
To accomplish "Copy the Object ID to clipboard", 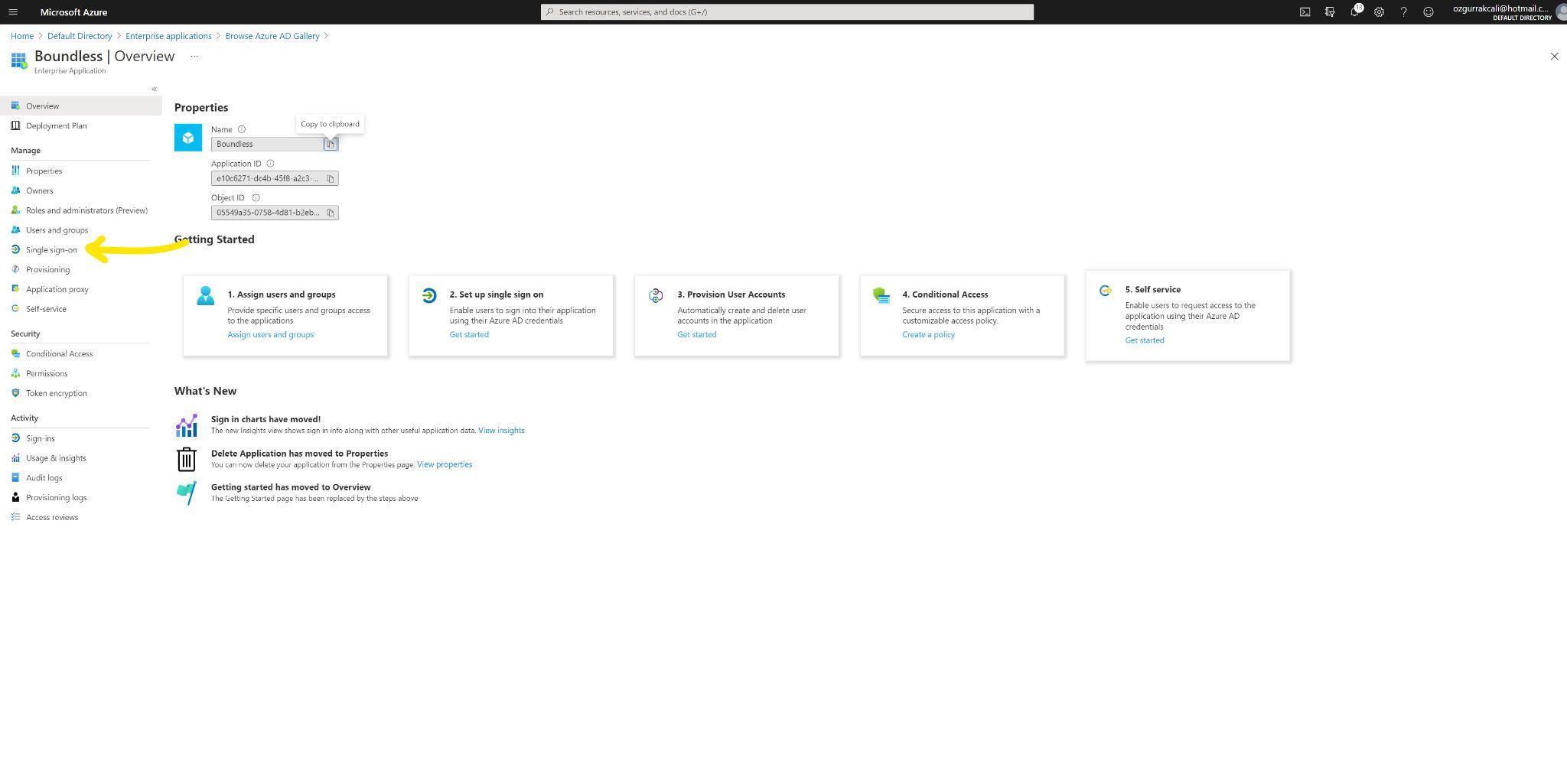I will tap(331, 213).
